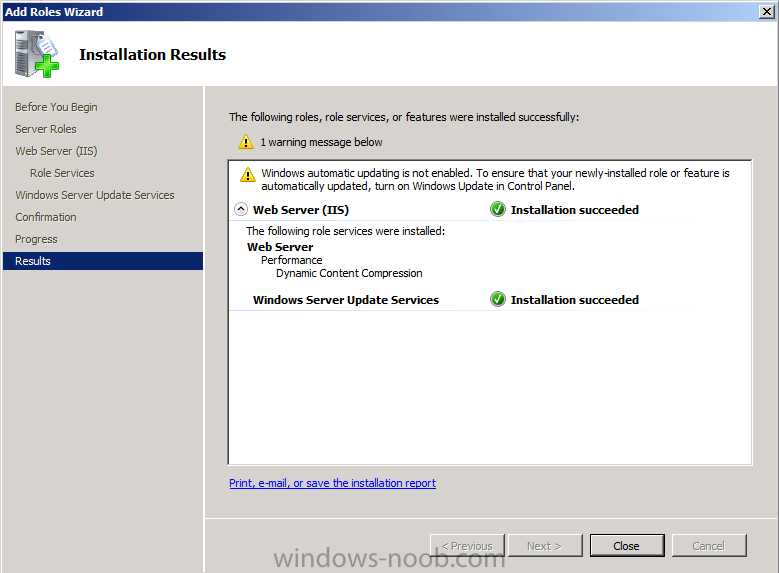This screenshot has width=779, height=573.
Task: Click the 'Performance' role service entry
Action: (292, 260)
